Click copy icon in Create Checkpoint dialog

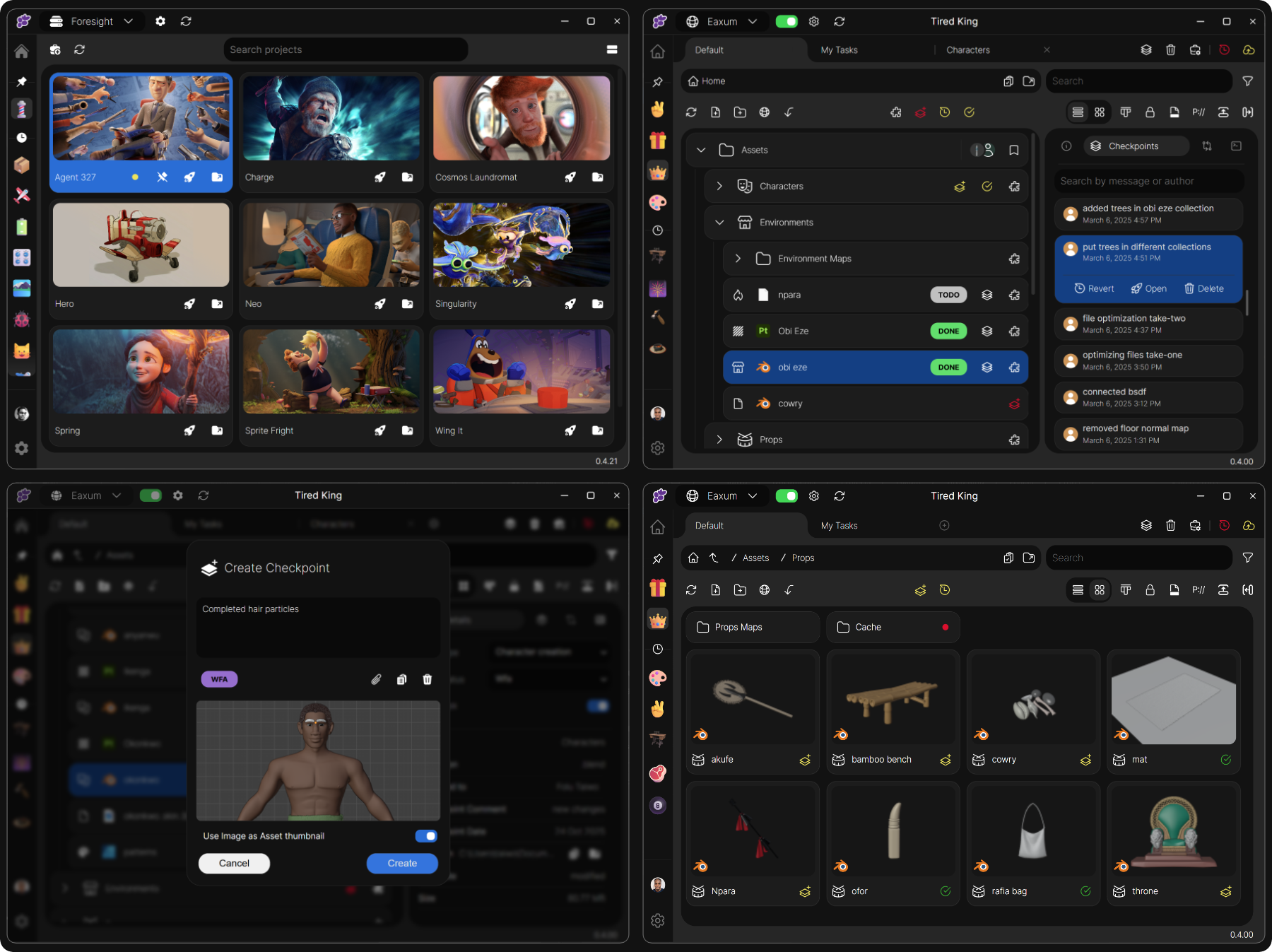tap(402, 679)
